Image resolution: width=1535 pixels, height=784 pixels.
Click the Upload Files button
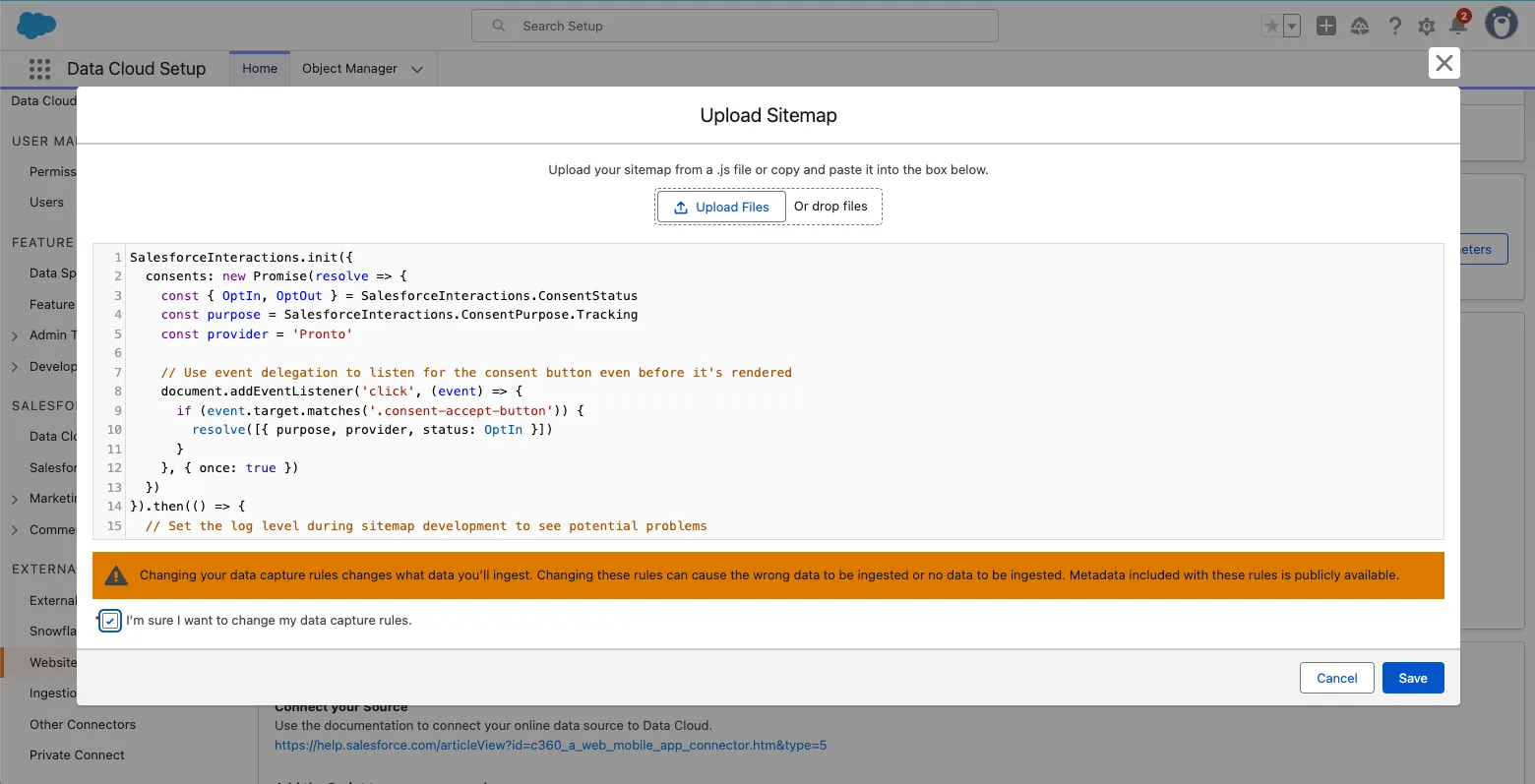(x=721, y=207)
